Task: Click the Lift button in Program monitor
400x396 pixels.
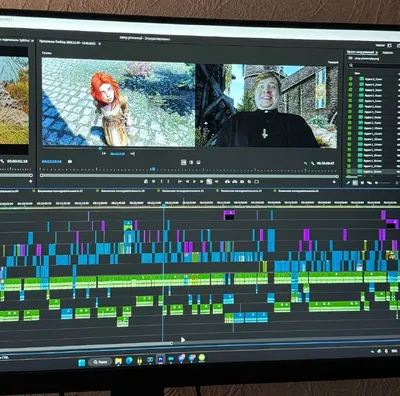Action: point(228,182)
